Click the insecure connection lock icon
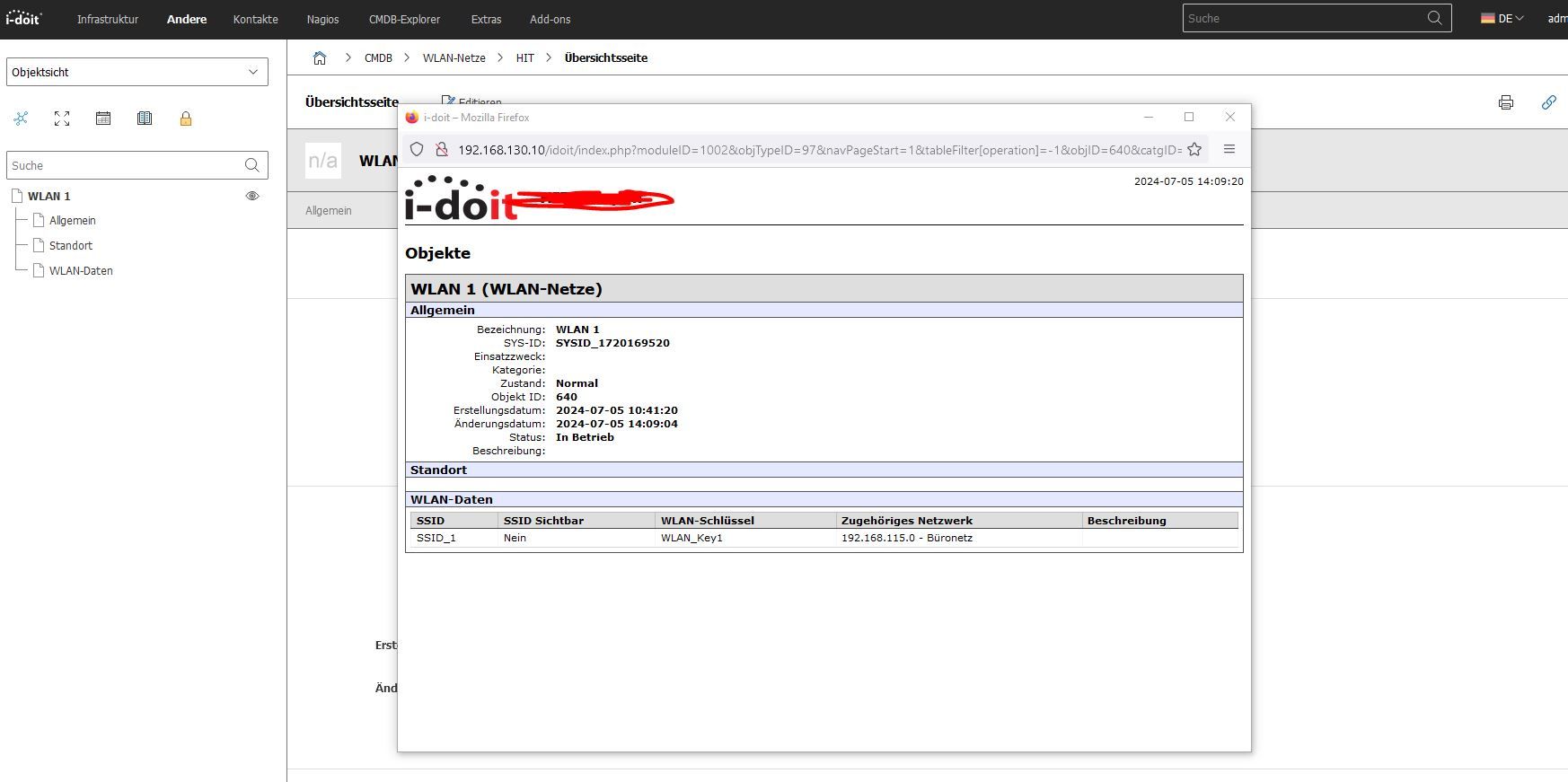 [x=441, y=149]
